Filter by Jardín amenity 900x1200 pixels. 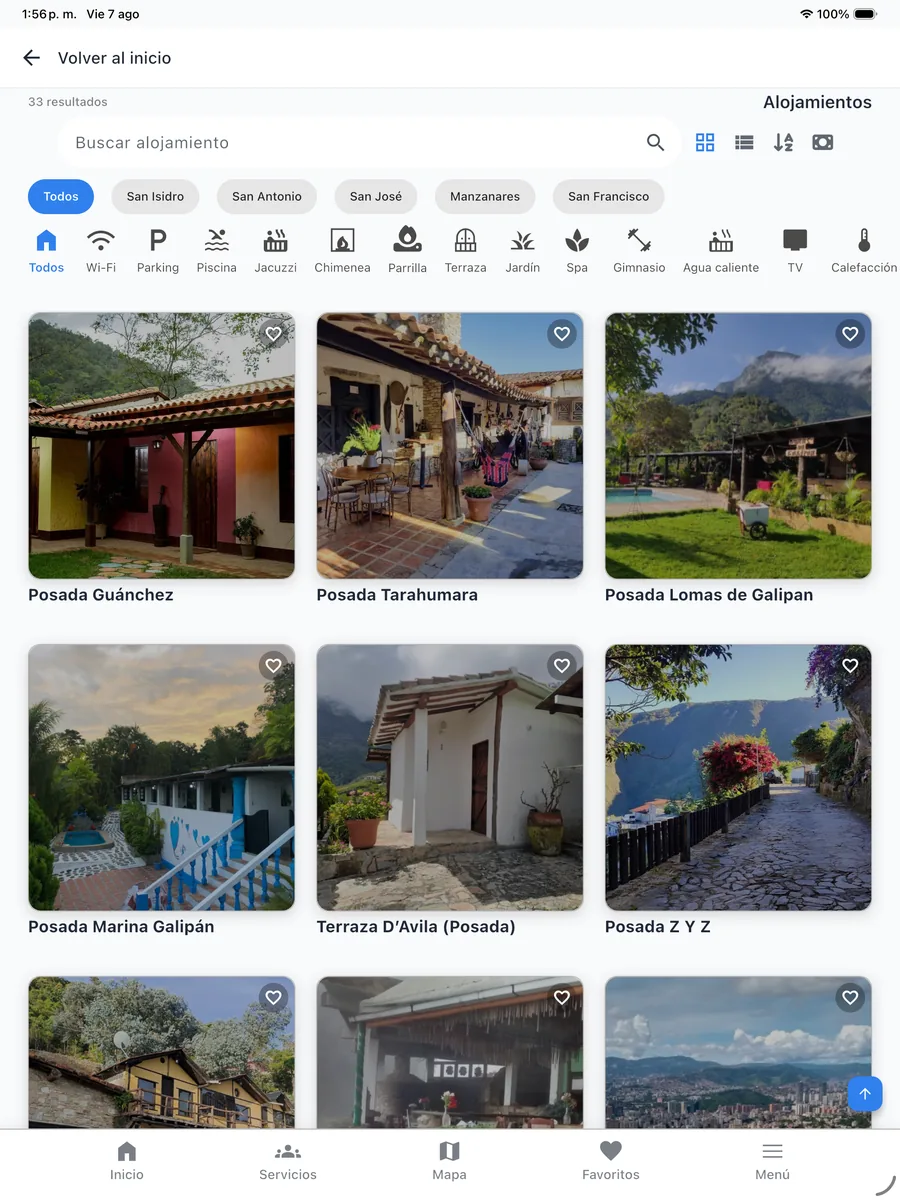523,250
